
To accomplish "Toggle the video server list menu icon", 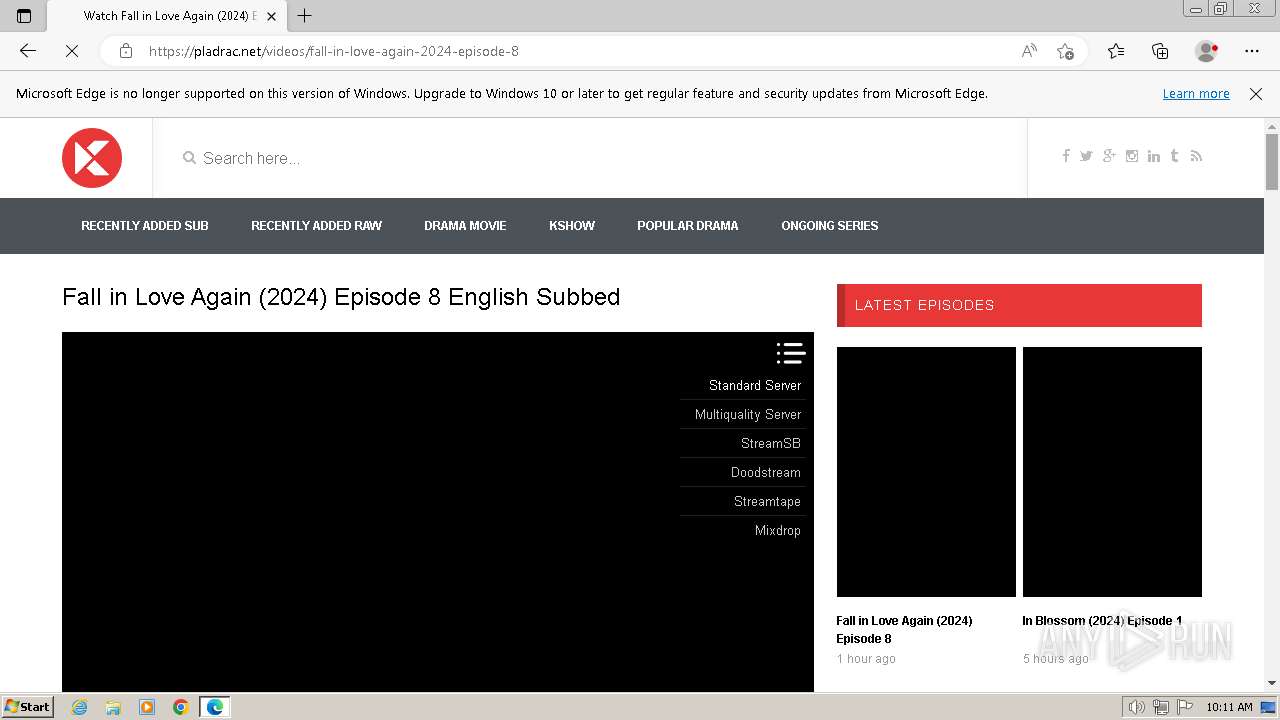I will pos(790,353).
